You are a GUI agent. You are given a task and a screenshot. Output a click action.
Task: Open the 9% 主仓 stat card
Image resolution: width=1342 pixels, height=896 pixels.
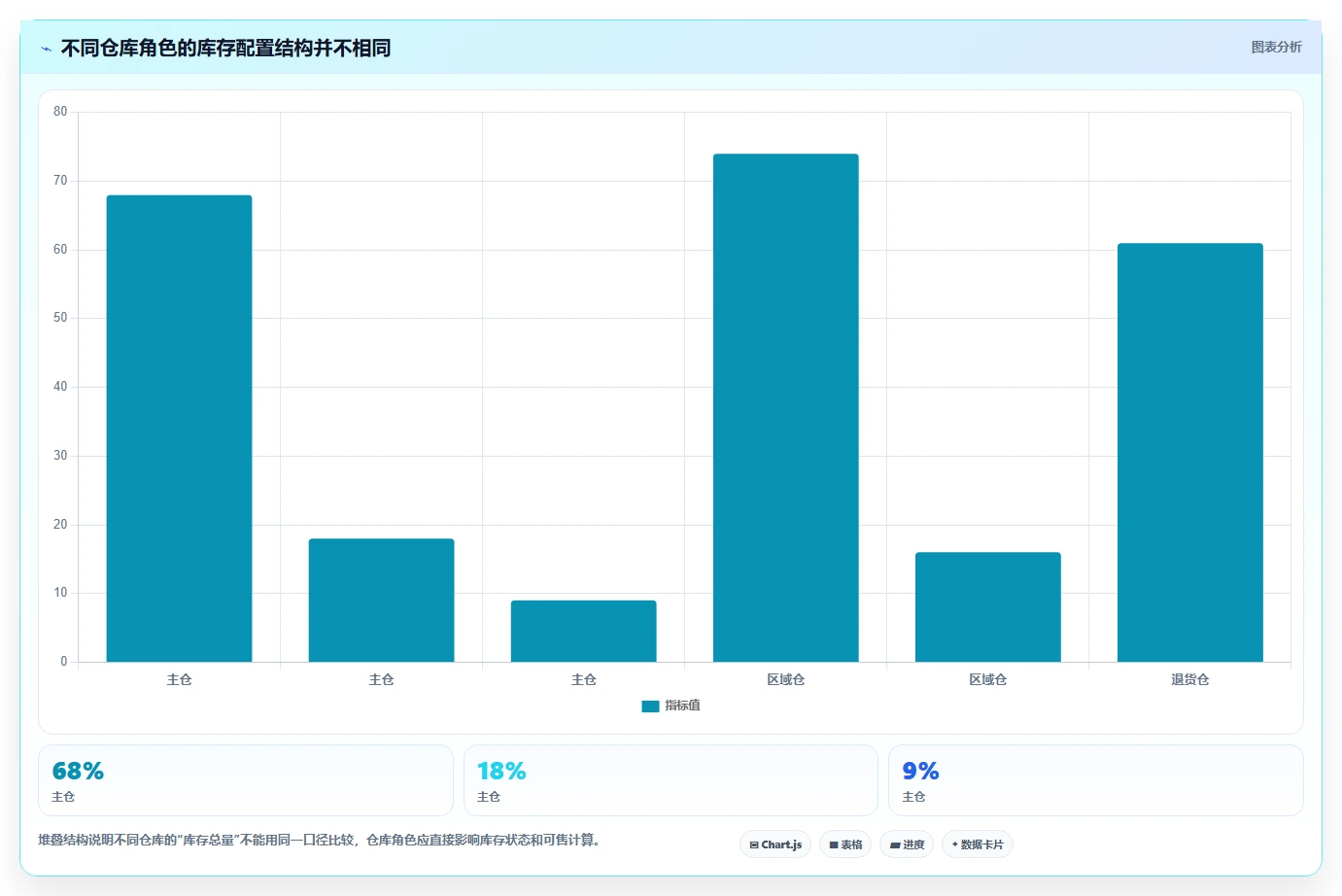(x=1096, y=780)
